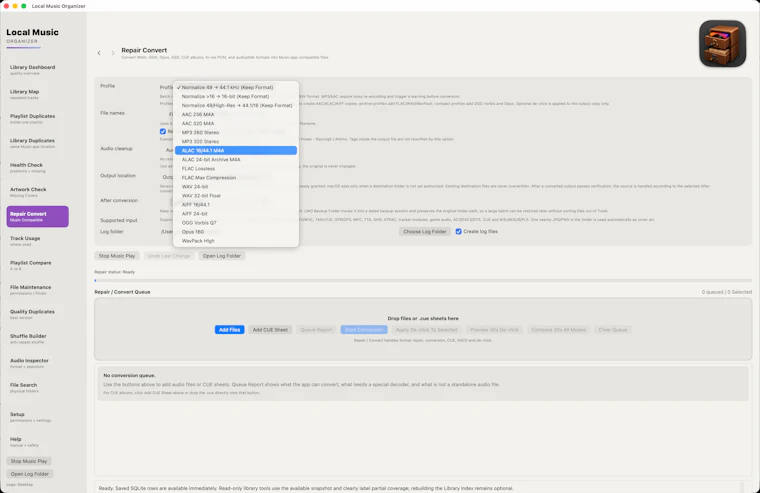Select the FLAC Lossless profile
This screenshot has width=760, height=493.
coord(236,169)
